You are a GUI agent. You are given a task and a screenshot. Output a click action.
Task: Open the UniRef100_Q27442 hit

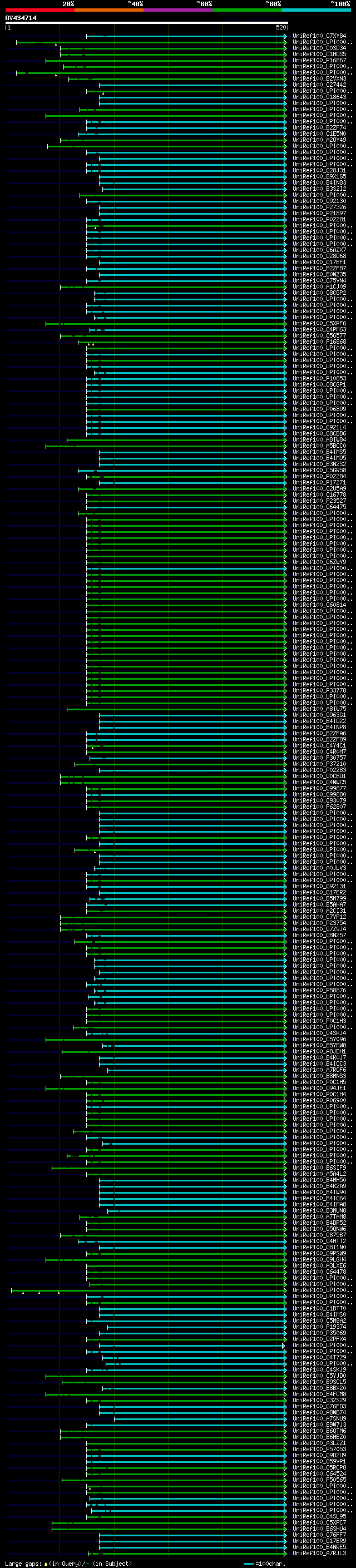click(x=319, y=85)
